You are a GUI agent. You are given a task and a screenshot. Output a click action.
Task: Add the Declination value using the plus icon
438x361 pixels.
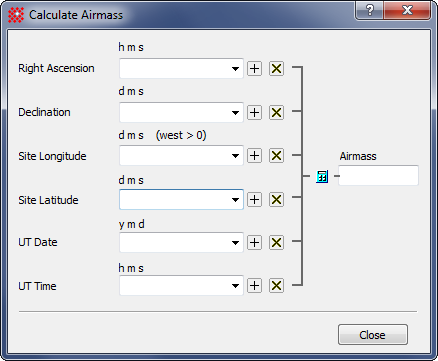254,112
